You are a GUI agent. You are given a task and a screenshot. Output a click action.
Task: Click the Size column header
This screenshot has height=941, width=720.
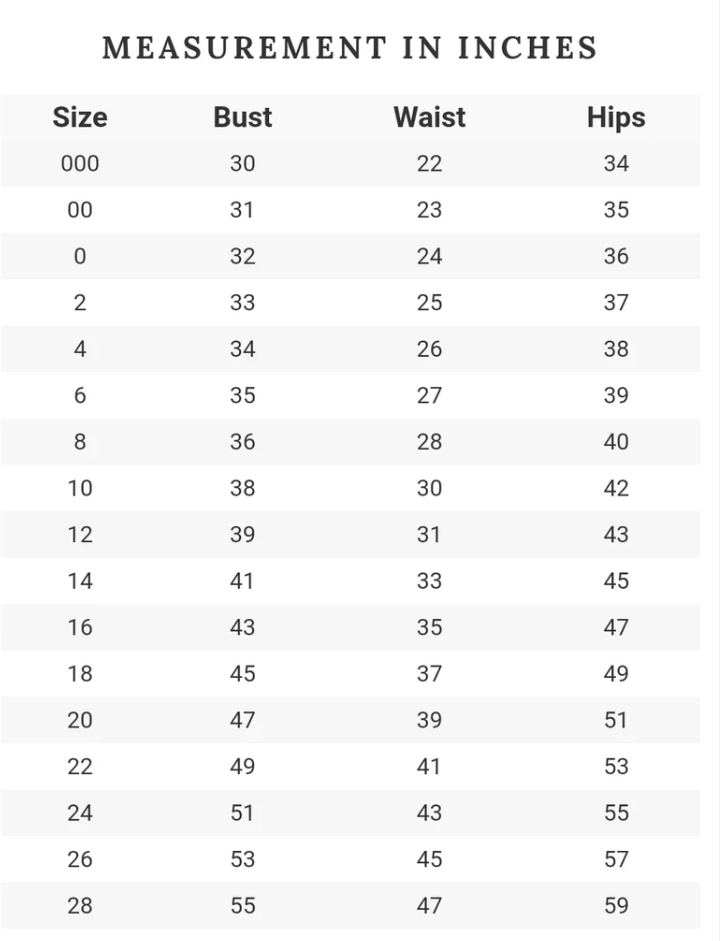point(80,117)
